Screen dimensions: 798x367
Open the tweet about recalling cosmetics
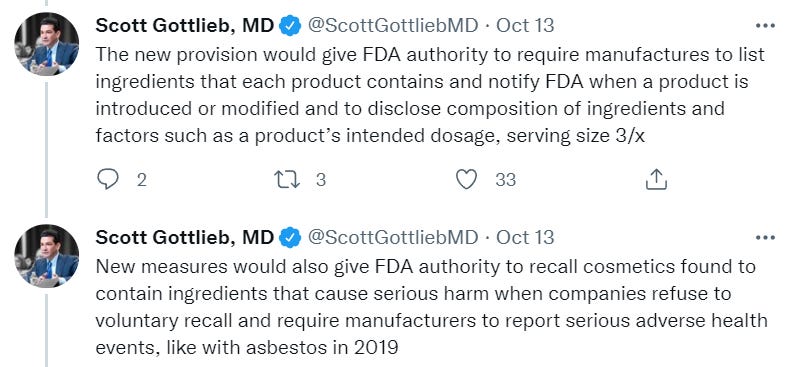(431, 307)
